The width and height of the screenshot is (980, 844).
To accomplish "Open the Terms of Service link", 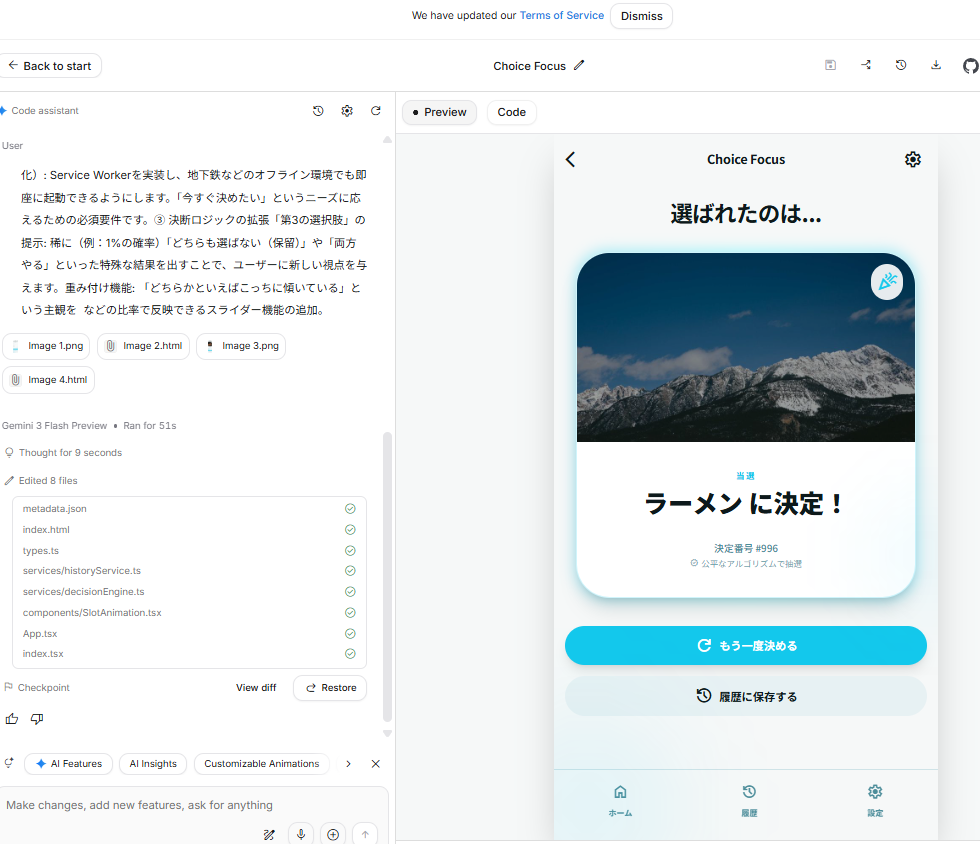I will pos(561,16).
